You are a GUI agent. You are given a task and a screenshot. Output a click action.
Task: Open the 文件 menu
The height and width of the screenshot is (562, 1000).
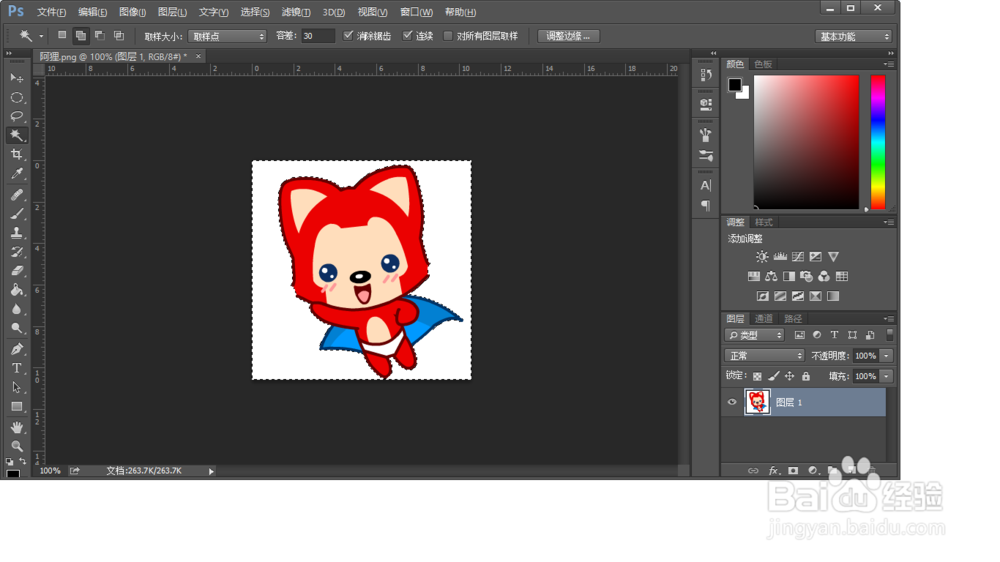(51, 12)
